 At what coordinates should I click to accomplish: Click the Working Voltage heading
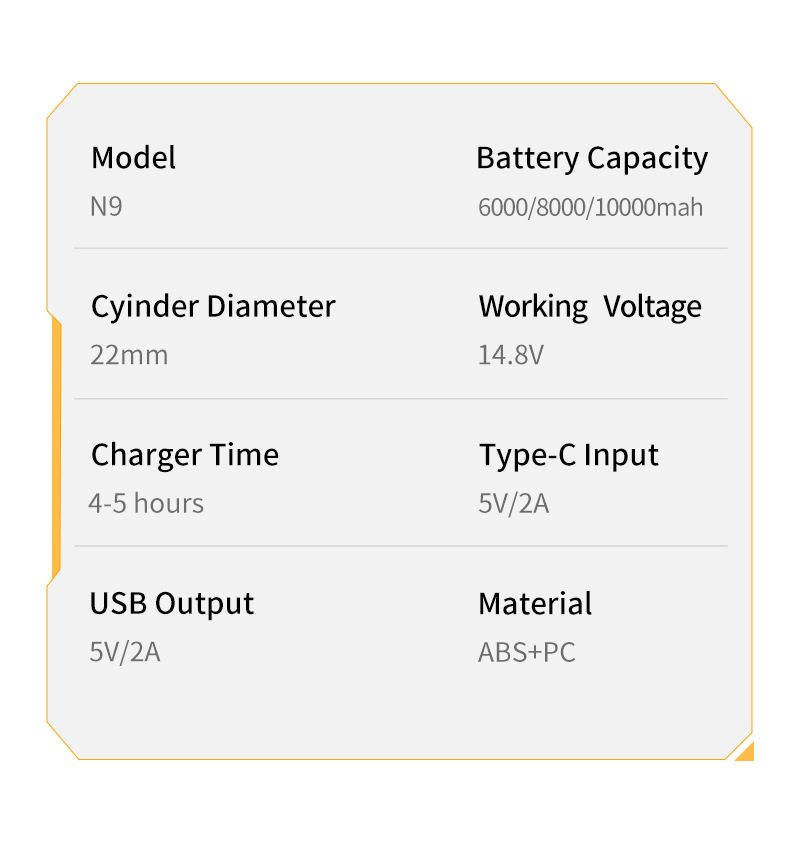click(x=590, y=306)
